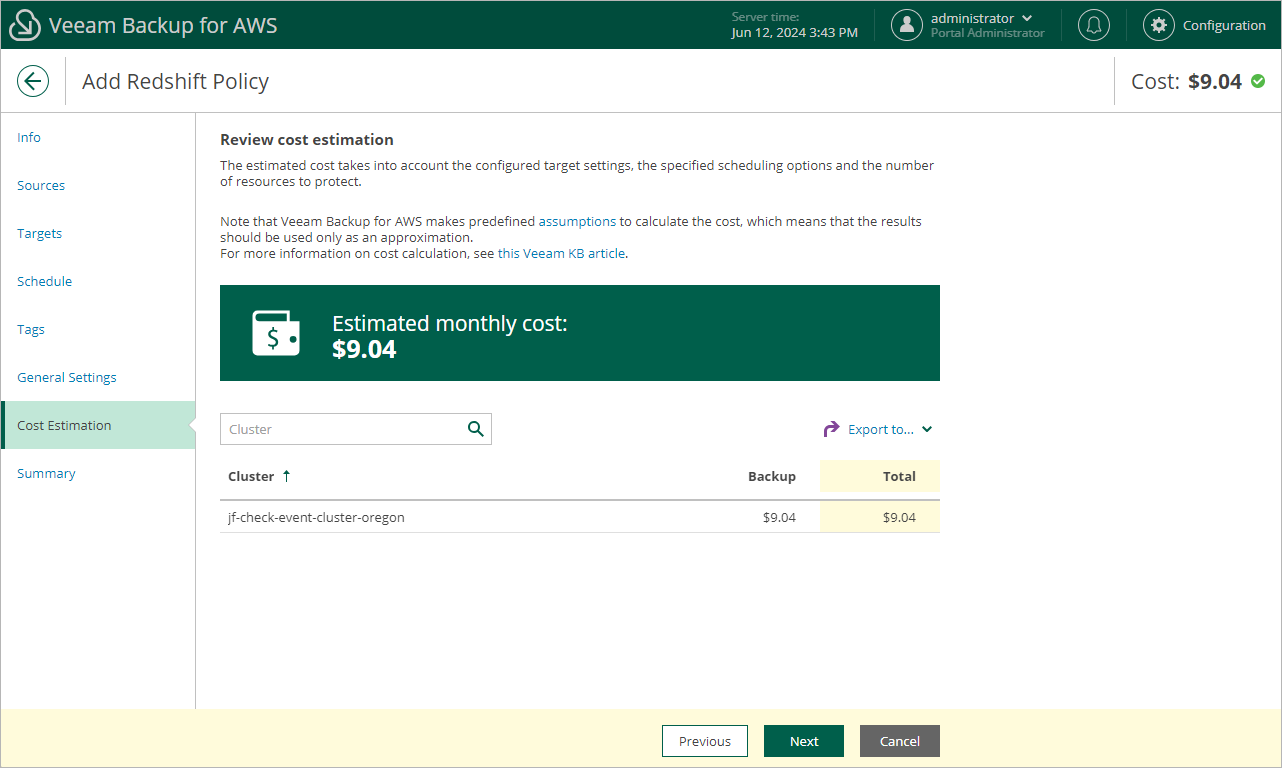Focus the Cluster search field
The width and height of the screenshot is (1282, 768).
[356, 429]
